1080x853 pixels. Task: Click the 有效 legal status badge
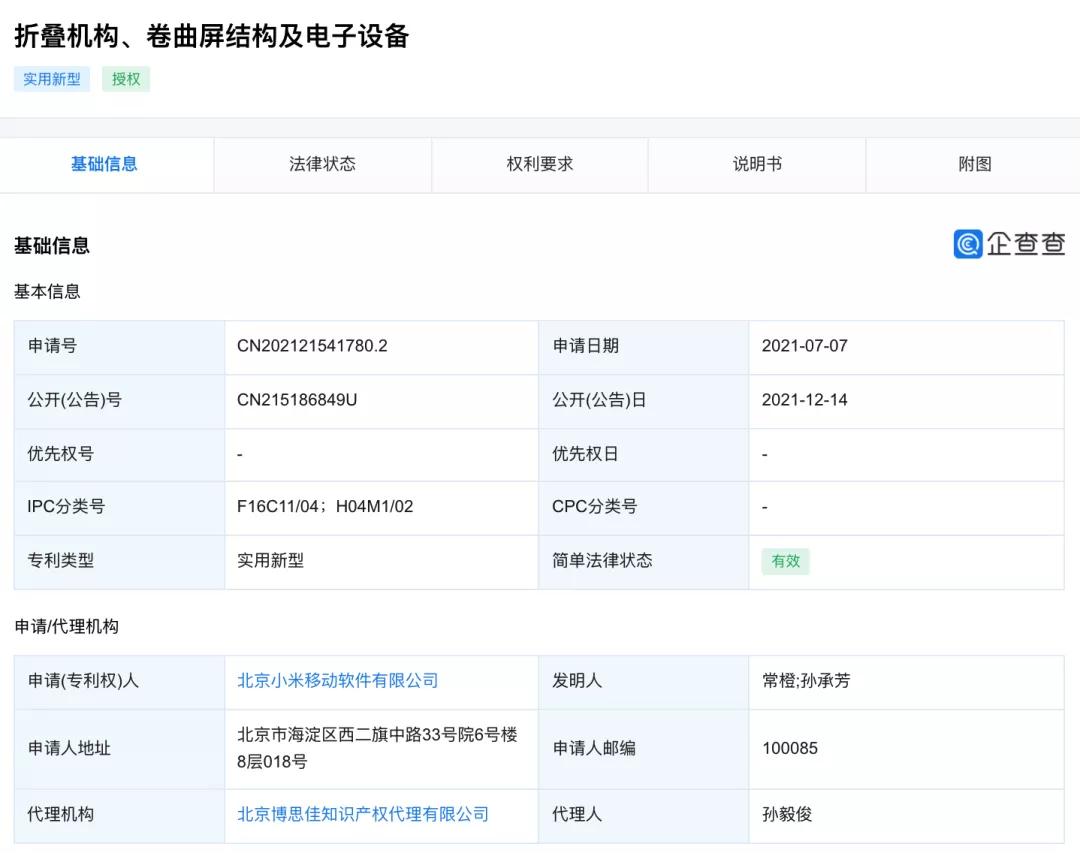(785, 561)
